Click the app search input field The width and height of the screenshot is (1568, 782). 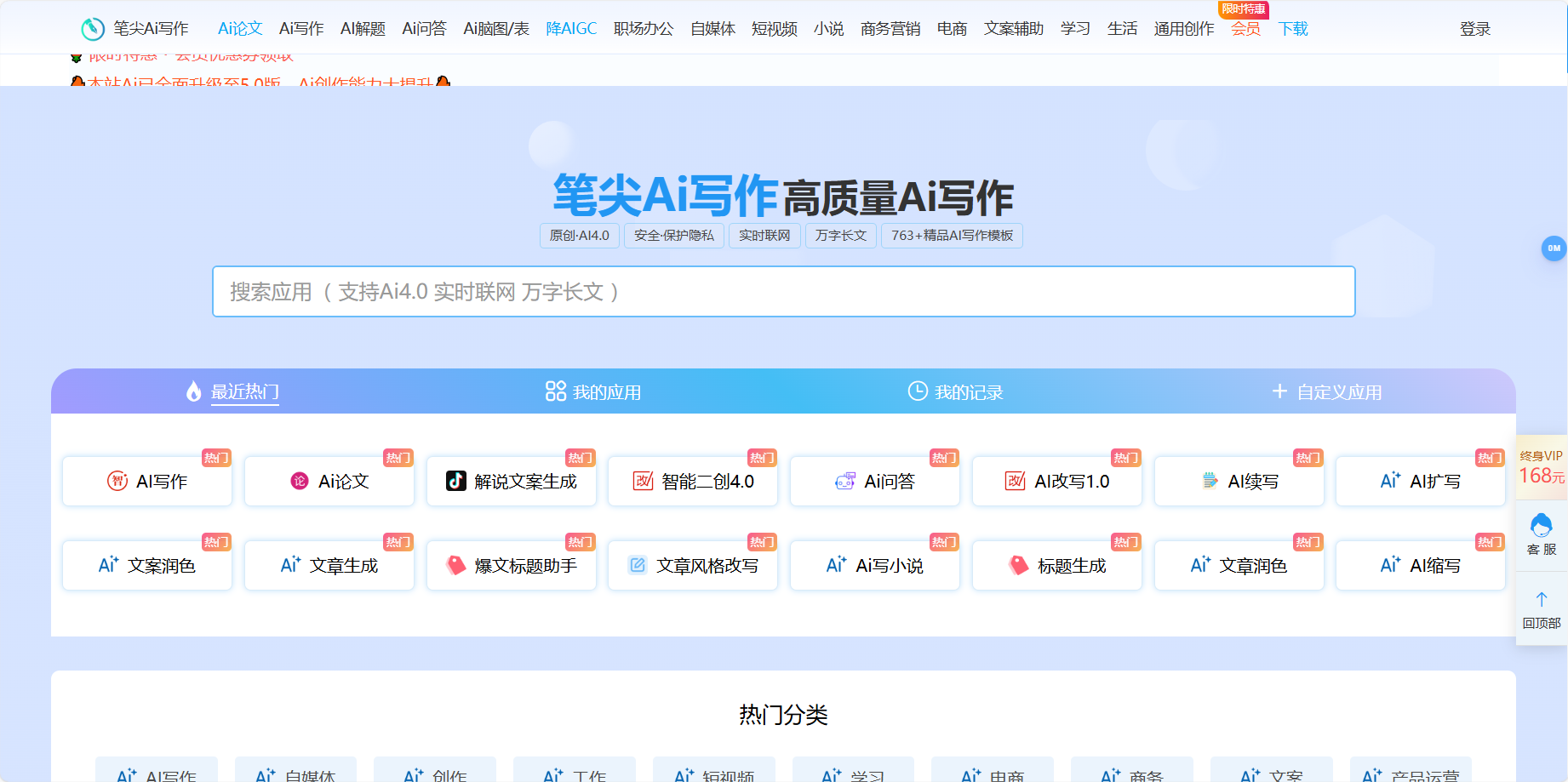[x=783, y=291]
